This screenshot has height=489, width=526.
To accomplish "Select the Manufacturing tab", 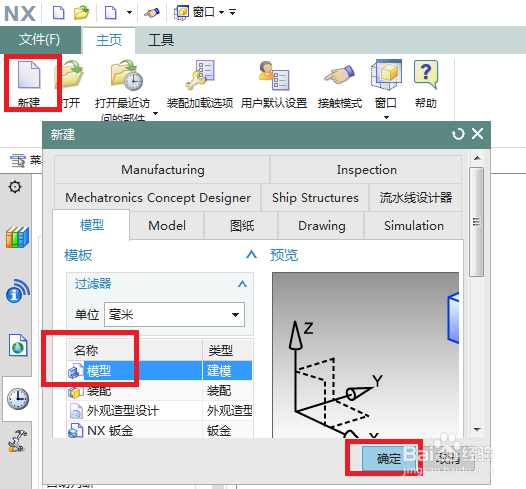I will (x=162, y=170).
